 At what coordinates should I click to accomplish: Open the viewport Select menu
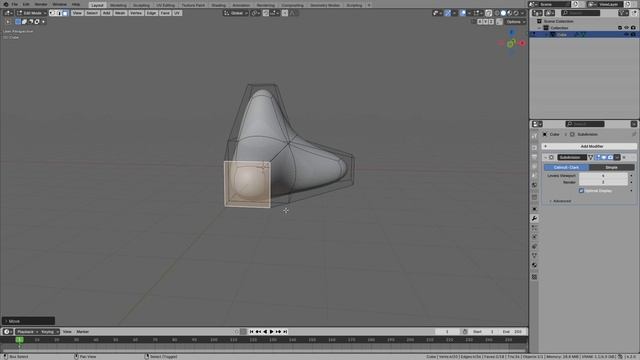92,13
